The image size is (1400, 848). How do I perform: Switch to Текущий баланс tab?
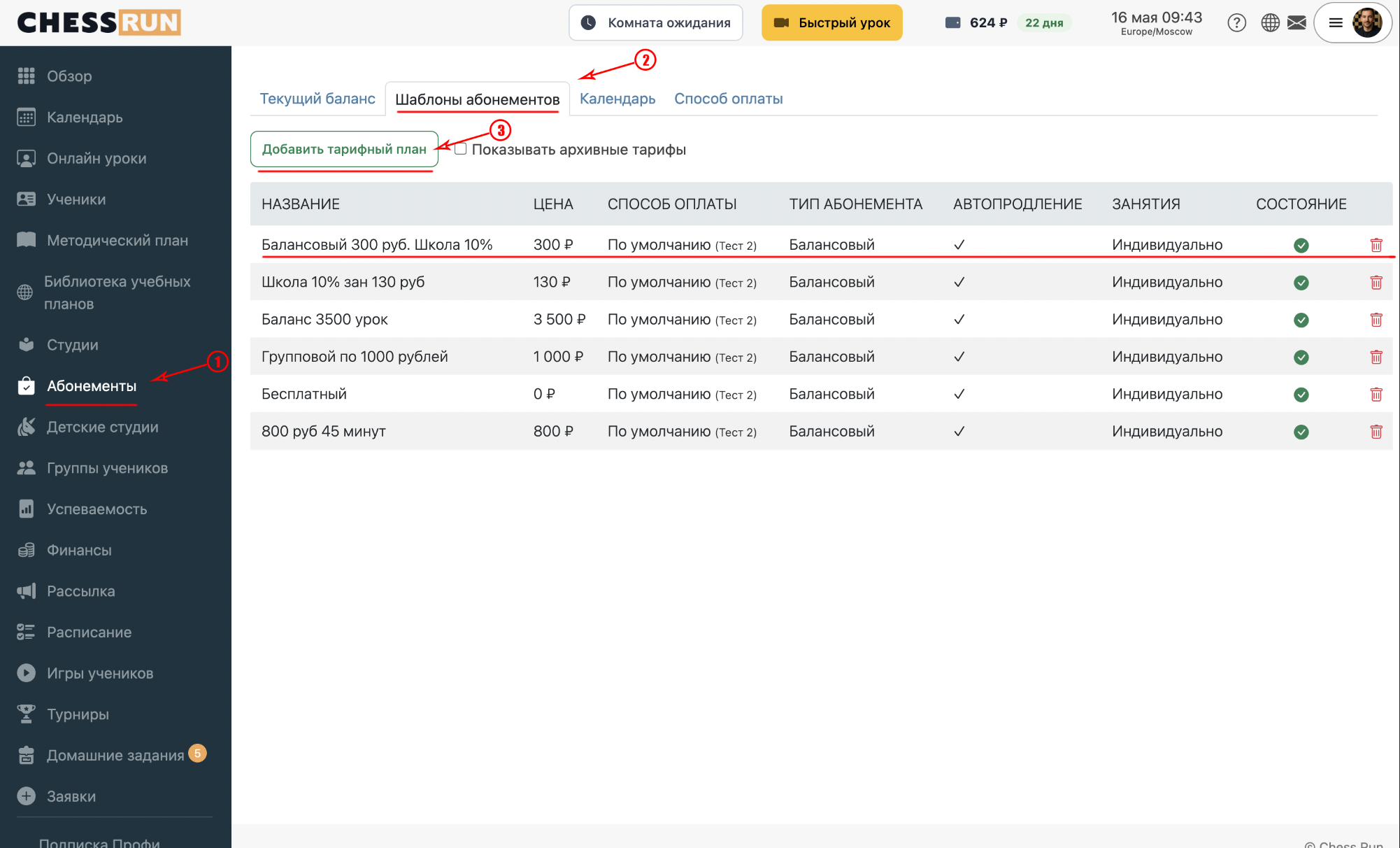click(x=317, y=99)
